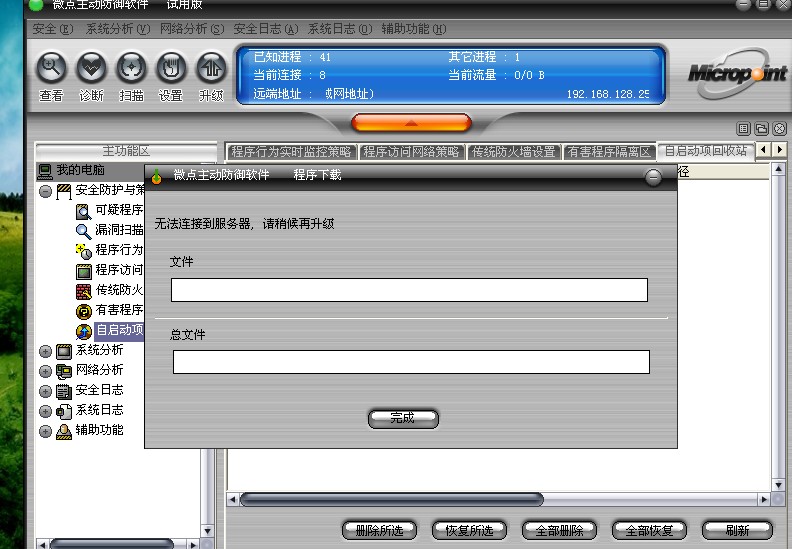Switch to 自启动项回收站 tab
This screenshot has width=792, height=549.
click(706, 151)
